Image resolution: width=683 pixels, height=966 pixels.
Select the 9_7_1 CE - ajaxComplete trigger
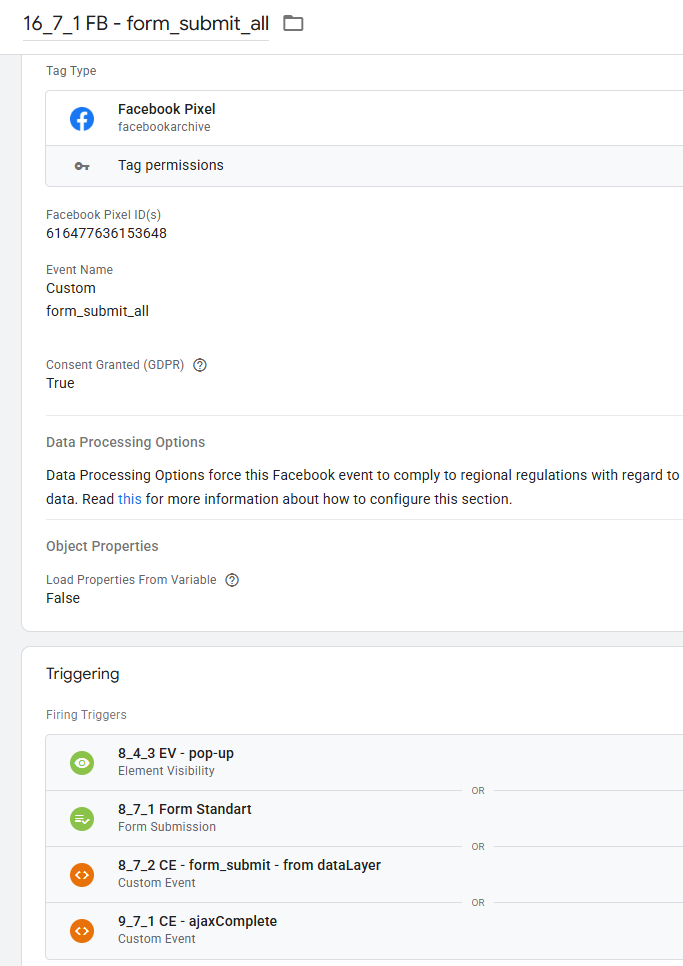click(197, 922)
